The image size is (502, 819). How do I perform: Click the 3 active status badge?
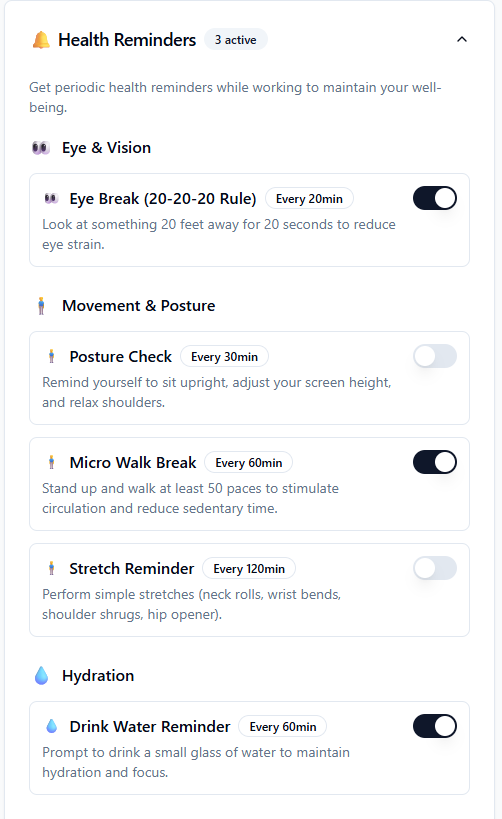[236, 40]
